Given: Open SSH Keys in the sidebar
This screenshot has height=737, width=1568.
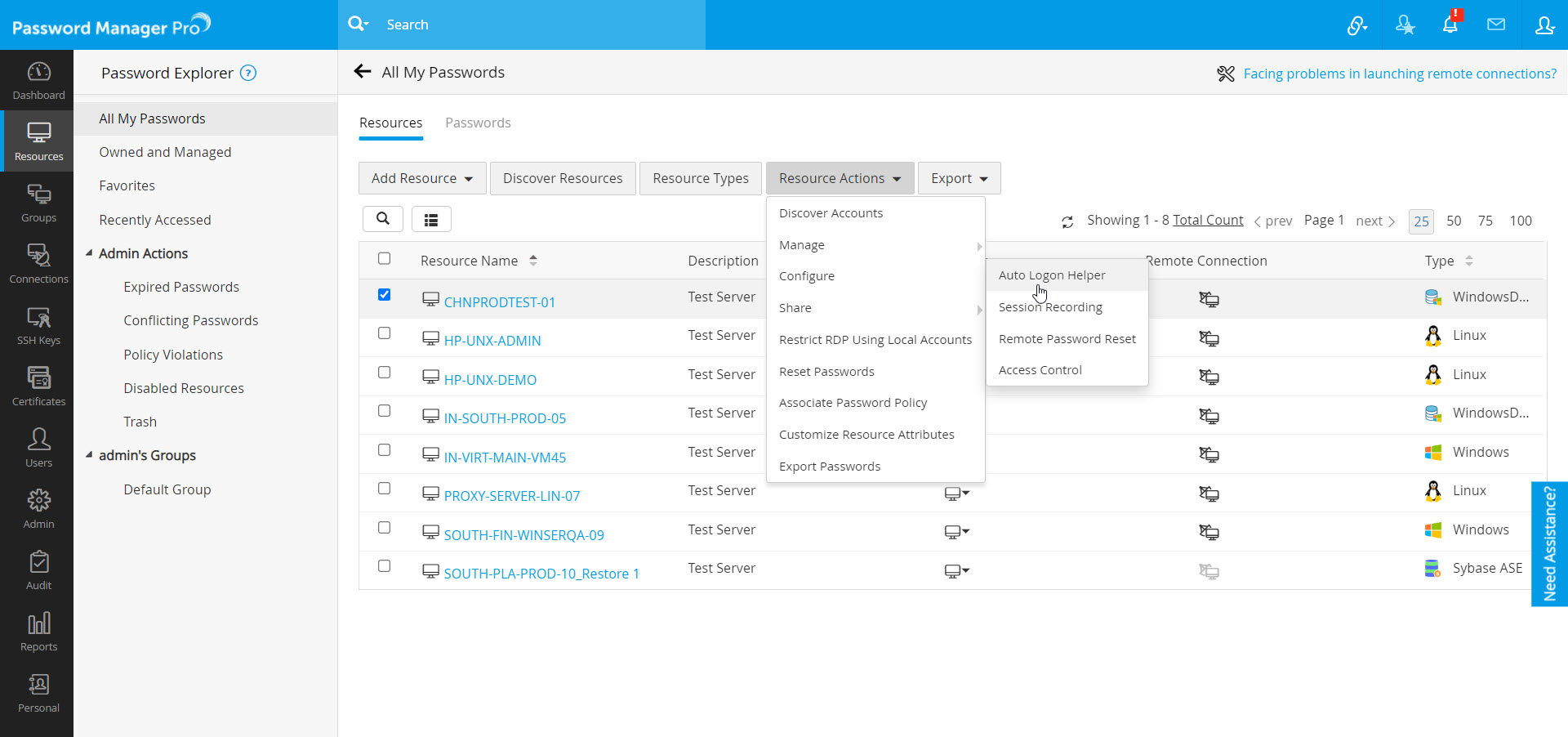Looking at the screenshot, I should pyautogui.click(x=38, y=325).
